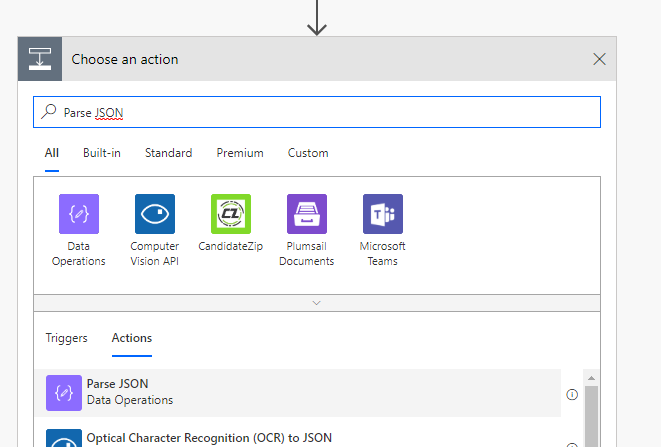Collapse the connectors list with chevron

(317, 302)
